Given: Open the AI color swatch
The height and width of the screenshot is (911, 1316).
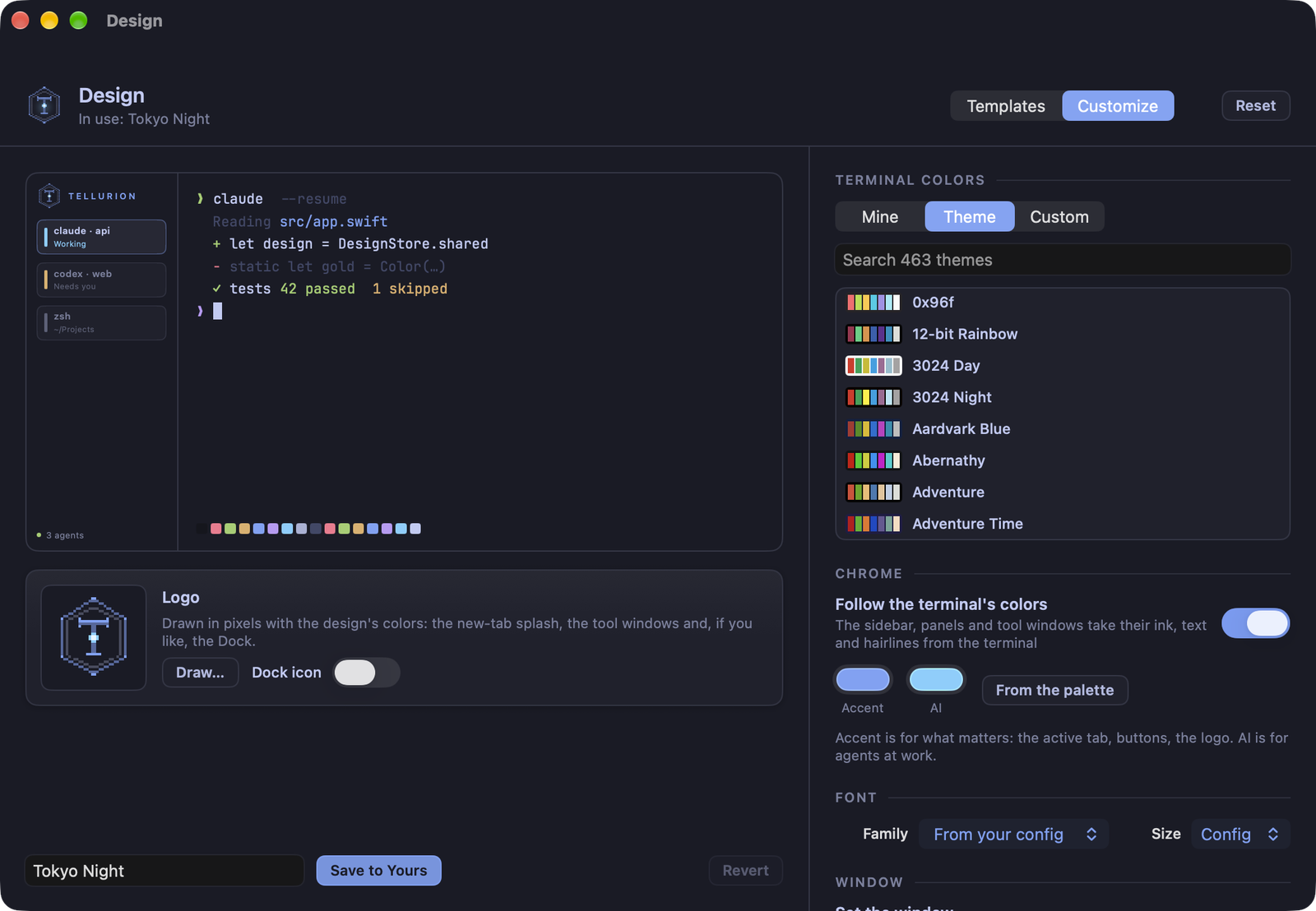Looking at the screenshot, I should pyautogui.click(x=936, y=680).
